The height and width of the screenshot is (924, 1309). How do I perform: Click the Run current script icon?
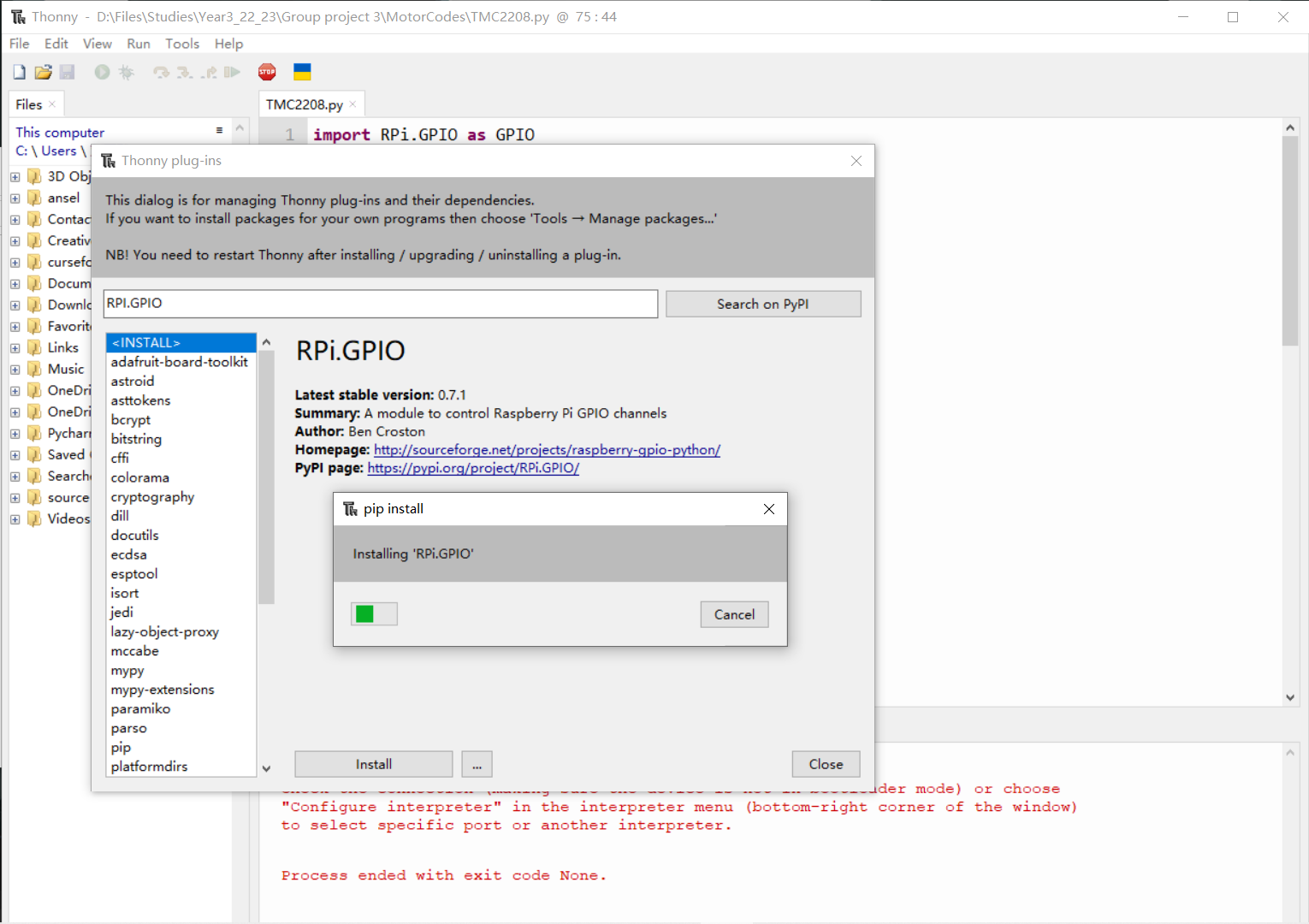tap(102, 72)
